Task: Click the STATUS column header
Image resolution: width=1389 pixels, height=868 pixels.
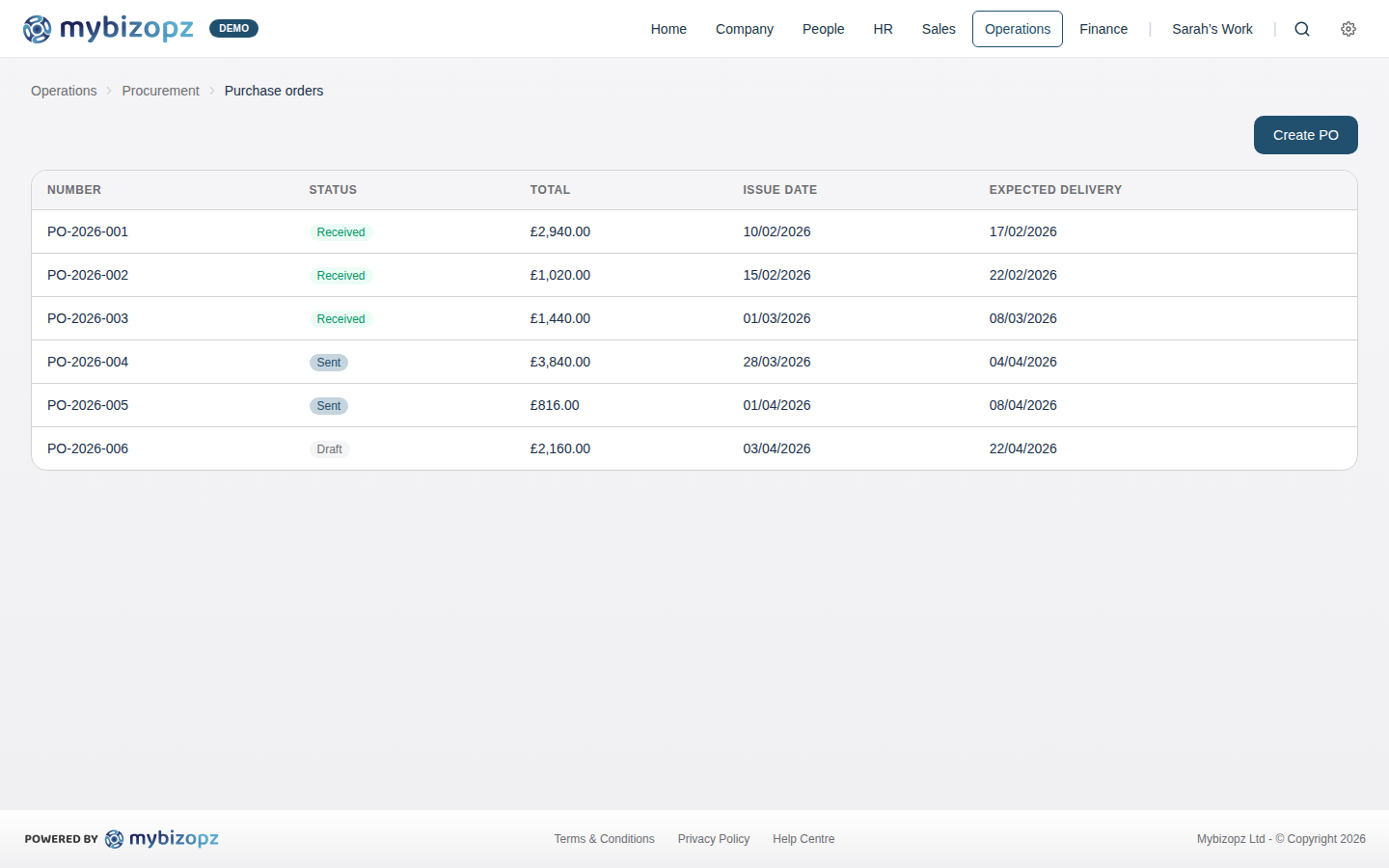Action: point(333,190)
